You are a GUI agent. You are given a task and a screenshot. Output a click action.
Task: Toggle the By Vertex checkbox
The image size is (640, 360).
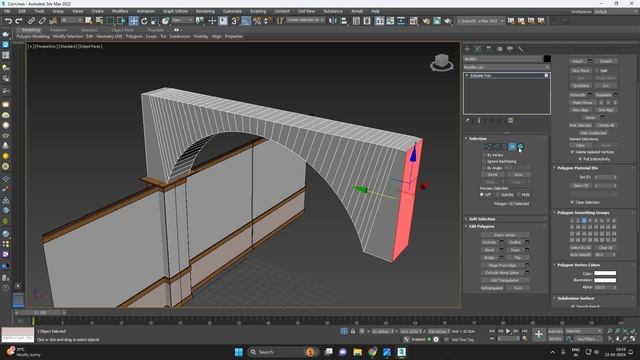(x=484, y=155)
